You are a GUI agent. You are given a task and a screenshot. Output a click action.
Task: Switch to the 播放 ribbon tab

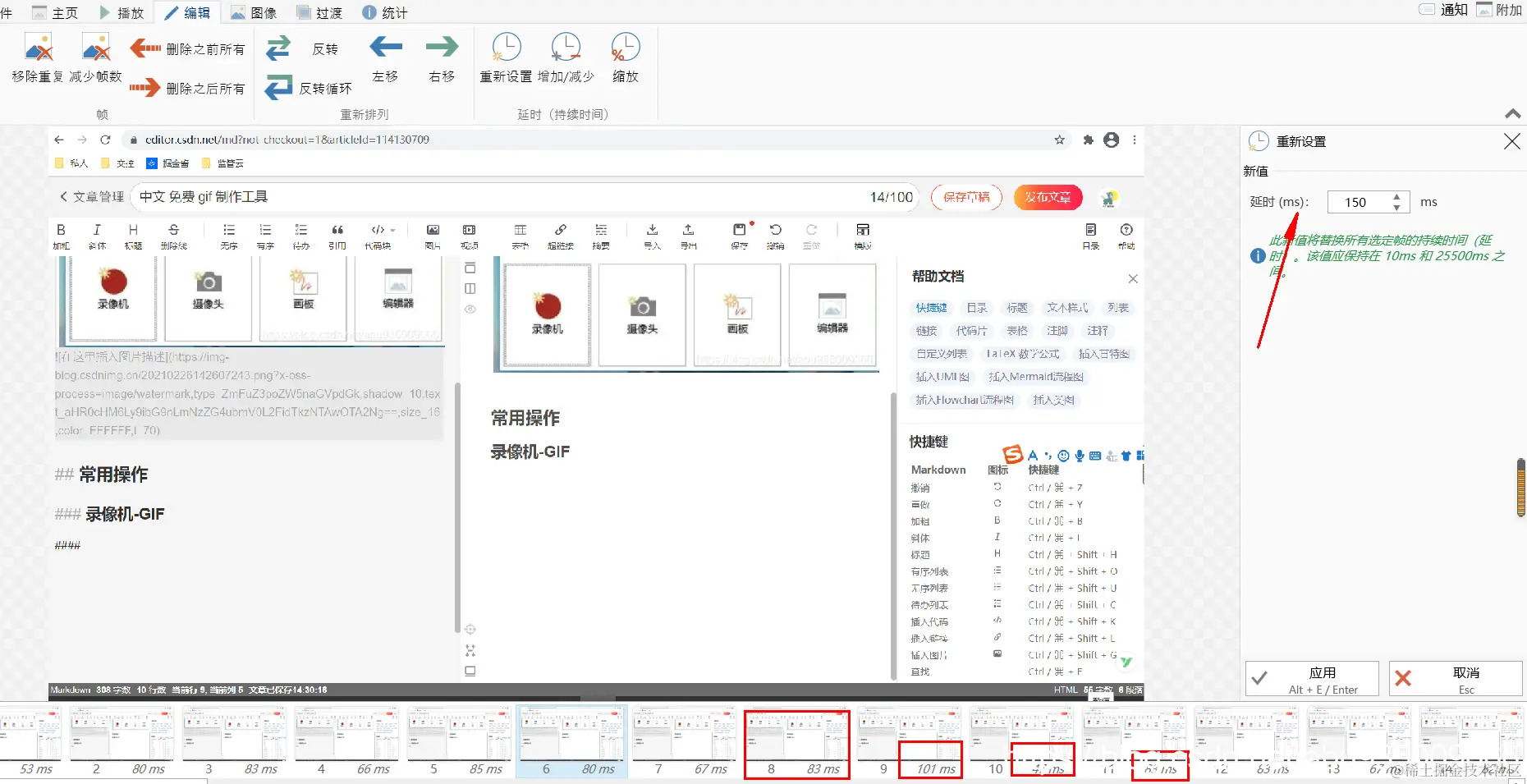(123, 12)
